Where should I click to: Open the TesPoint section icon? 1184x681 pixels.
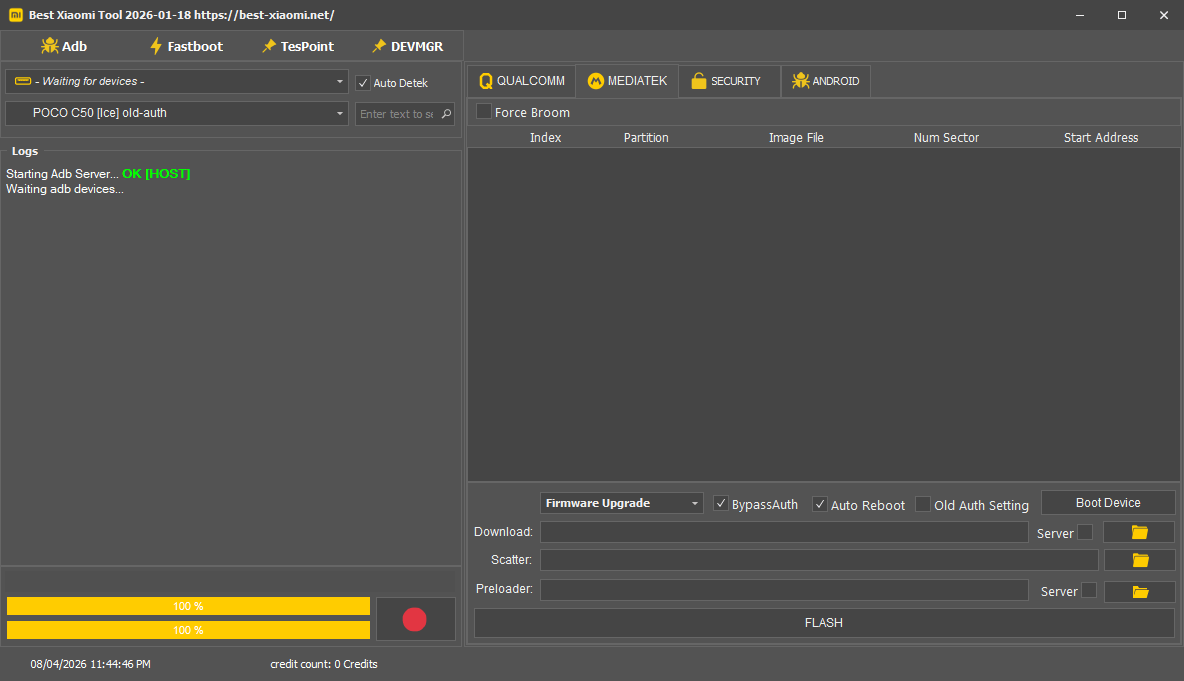pos(268,46)
